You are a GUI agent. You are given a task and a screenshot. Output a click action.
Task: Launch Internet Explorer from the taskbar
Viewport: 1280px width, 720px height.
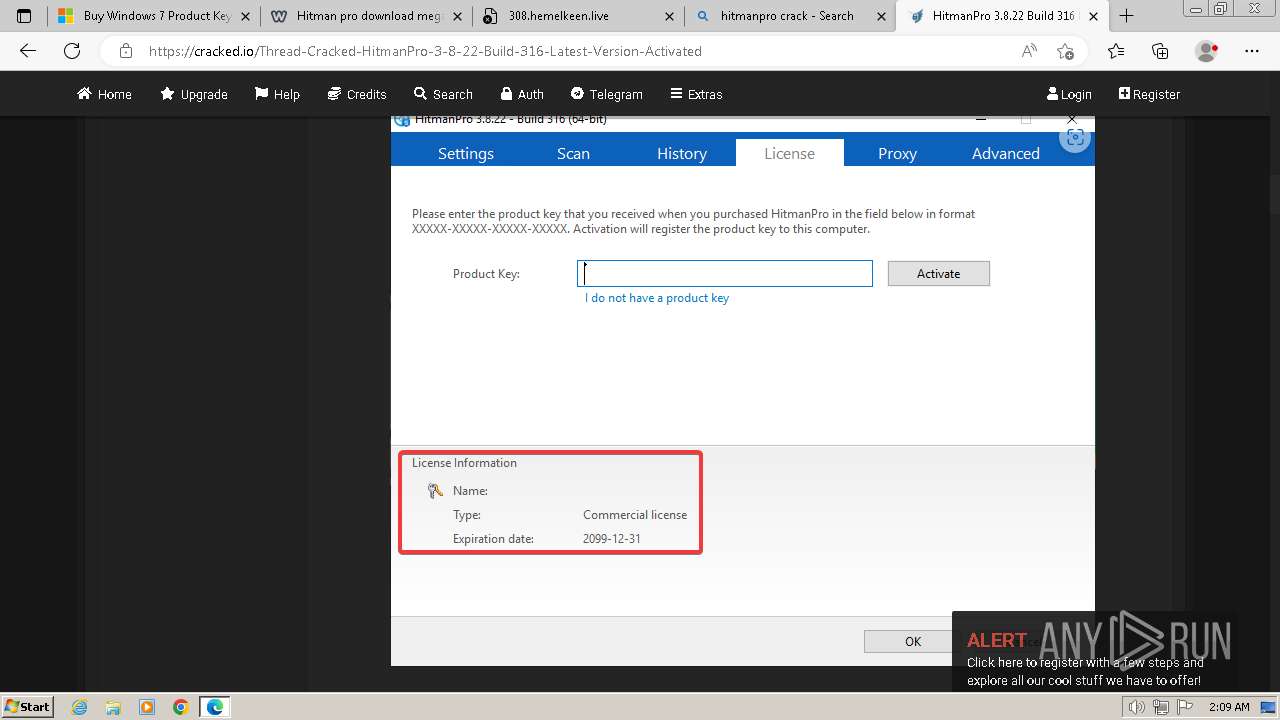80,707
